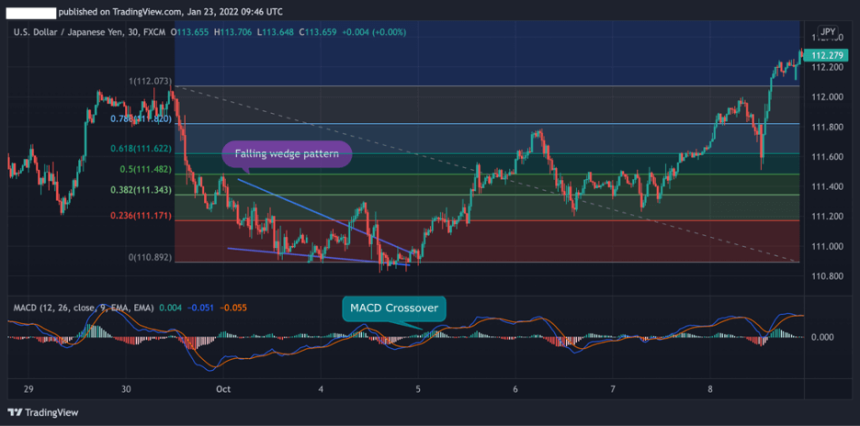Open the JPY currency selector
This screenshot has height=426, width=860.
coord(827,32)
